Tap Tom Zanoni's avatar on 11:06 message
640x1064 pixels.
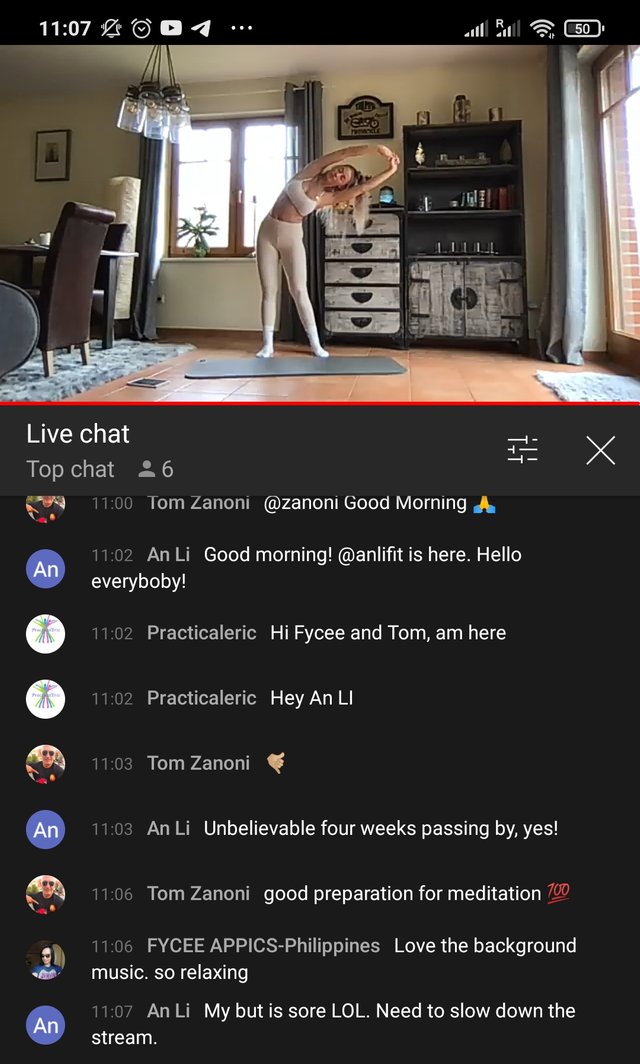click(x=45, y=894)
